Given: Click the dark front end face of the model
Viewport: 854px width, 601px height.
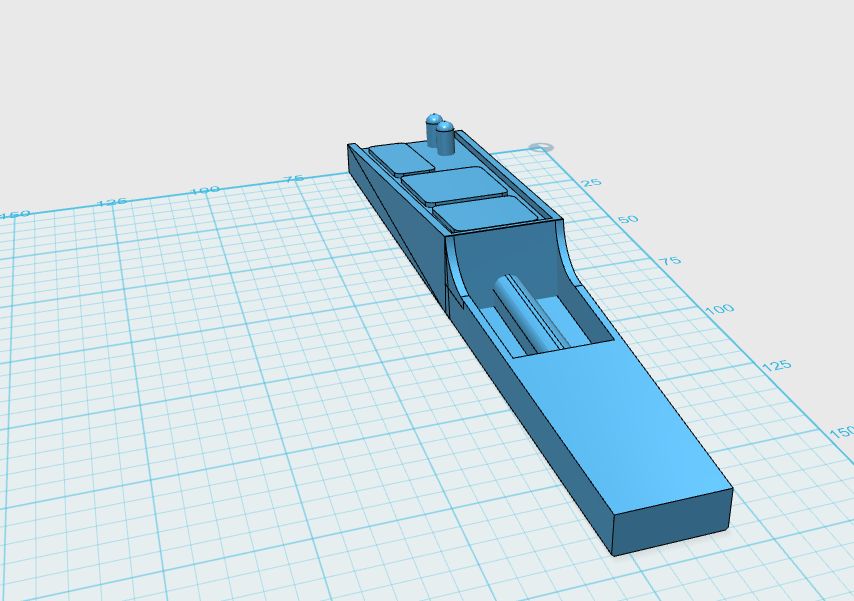Looking at the screenshot, I should (672, 522).
